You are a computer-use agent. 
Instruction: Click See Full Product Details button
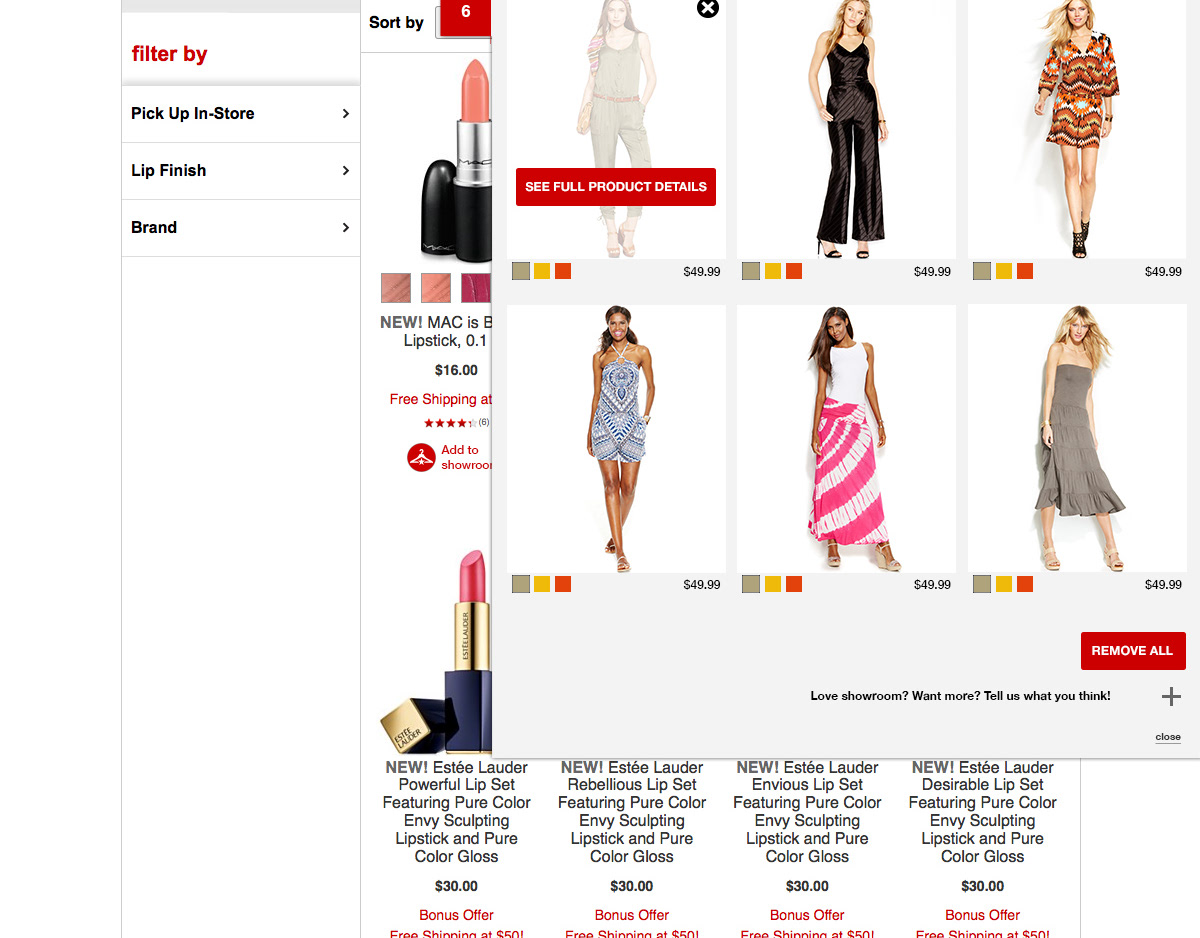tap(616, 187)
